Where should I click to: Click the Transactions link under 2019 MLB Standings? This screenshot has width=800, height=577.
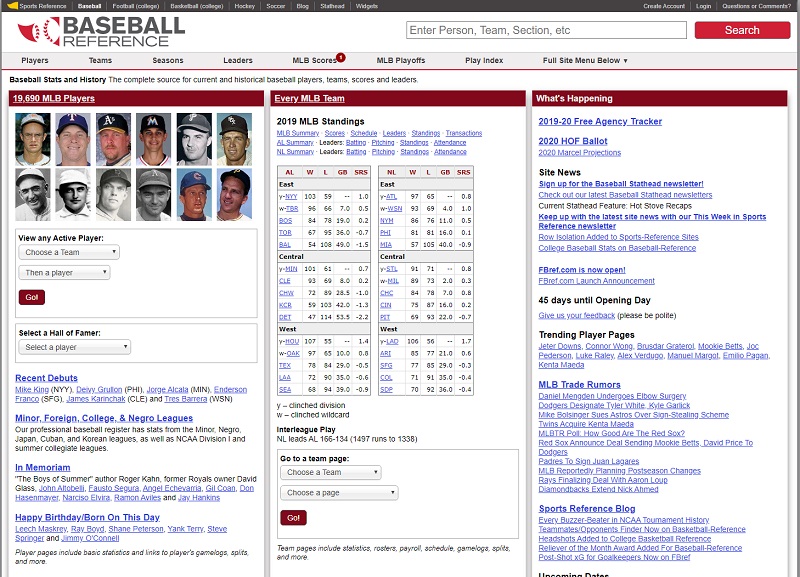pyautogui.click(x=464, y=133)
